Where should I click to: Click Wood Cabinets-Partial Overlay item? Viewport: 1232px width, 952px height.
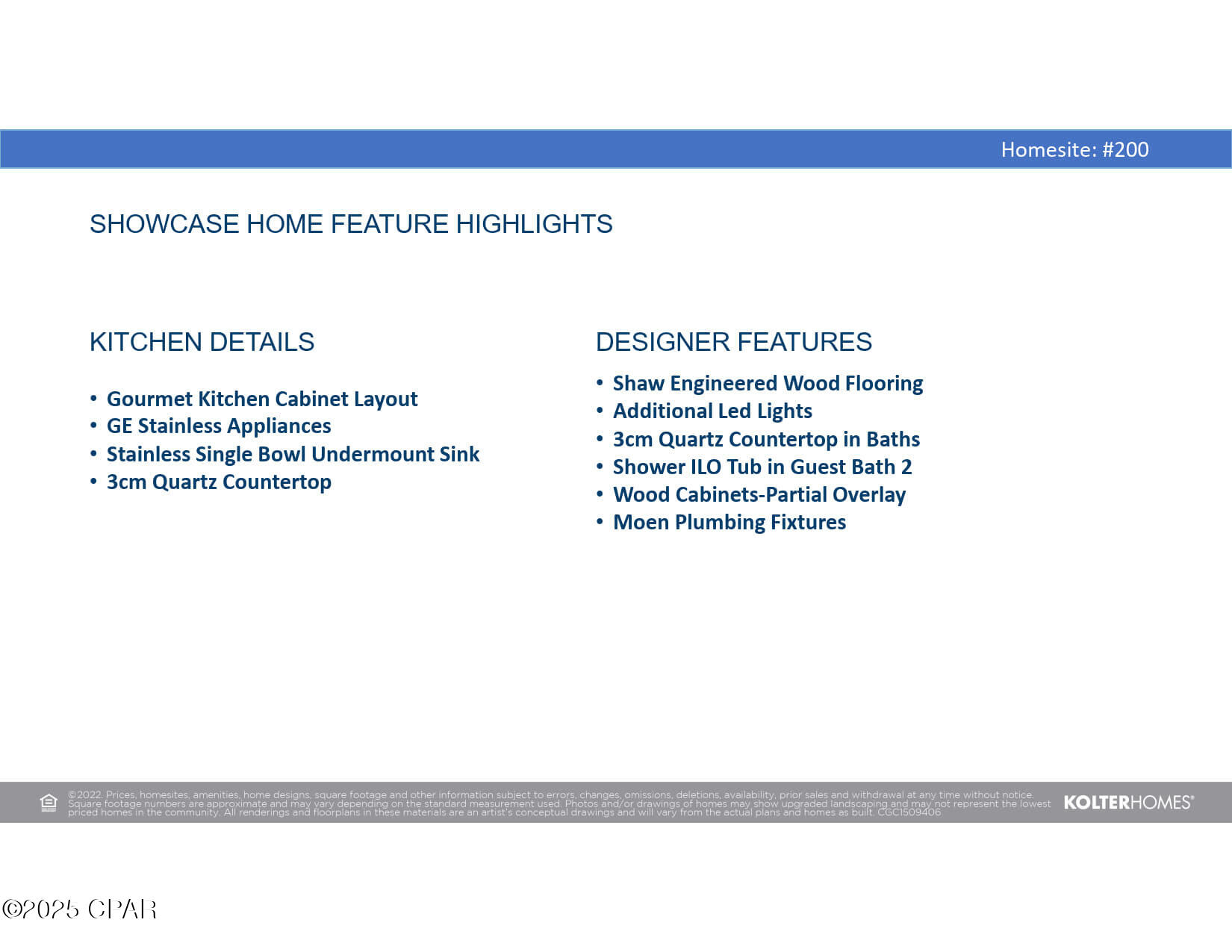click(x=759, y=495)
